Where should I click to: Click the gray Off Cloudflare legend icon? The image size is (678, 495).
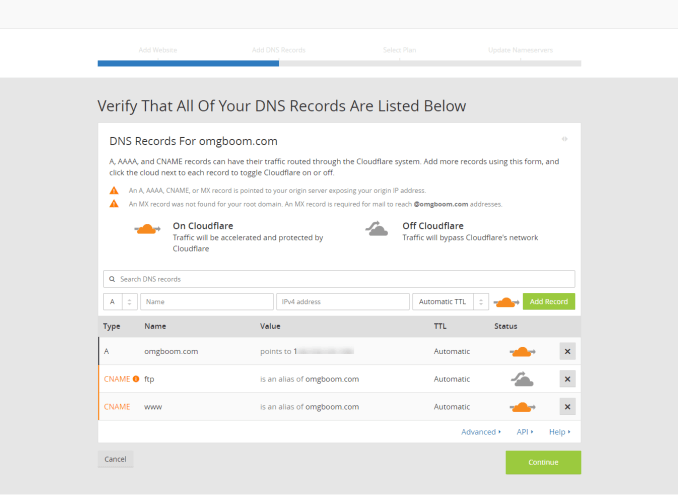(x=377, y=228)
